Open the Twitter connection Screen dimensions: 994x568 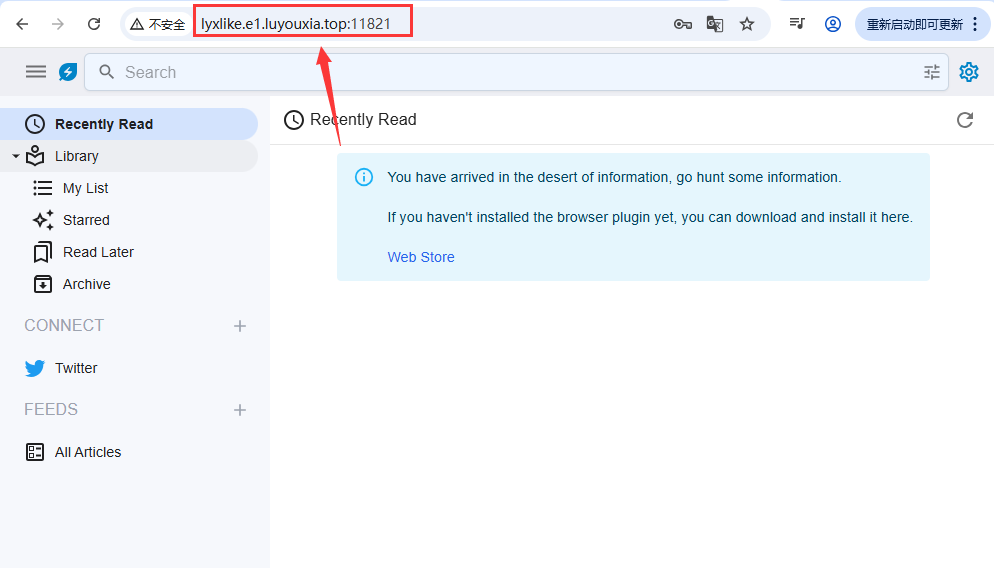point(75,368)
